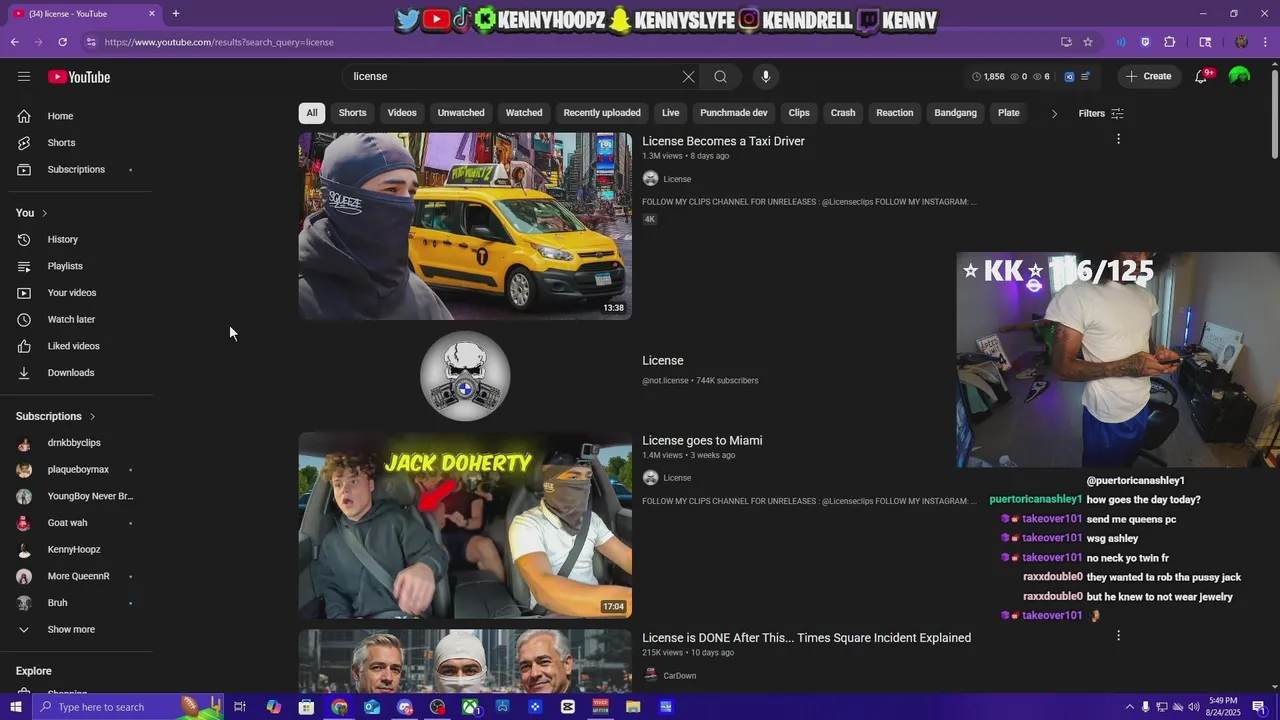
Task: Bookmark this page with the star
Action: coord(1088,42)
